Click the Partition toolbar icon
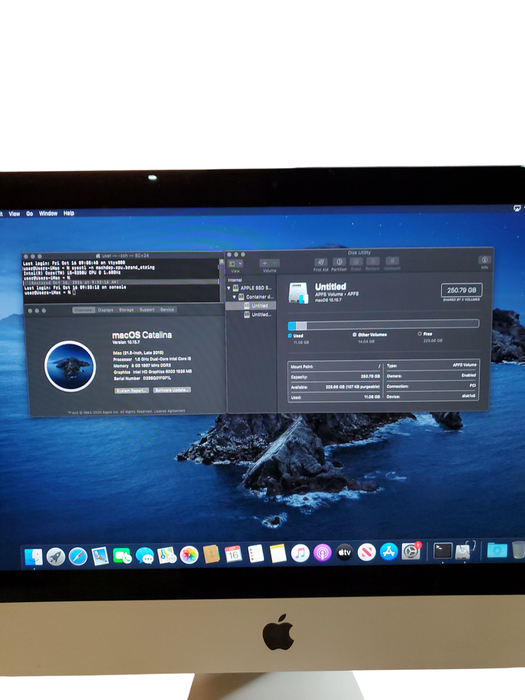525x700 pixels. tap(339, 262)
